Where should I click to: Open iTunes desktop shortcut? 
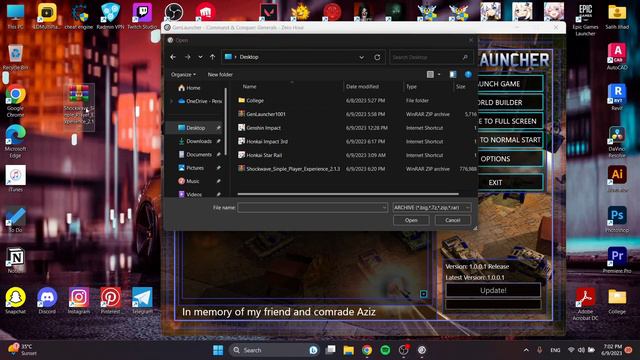click(x=16, y=178)
